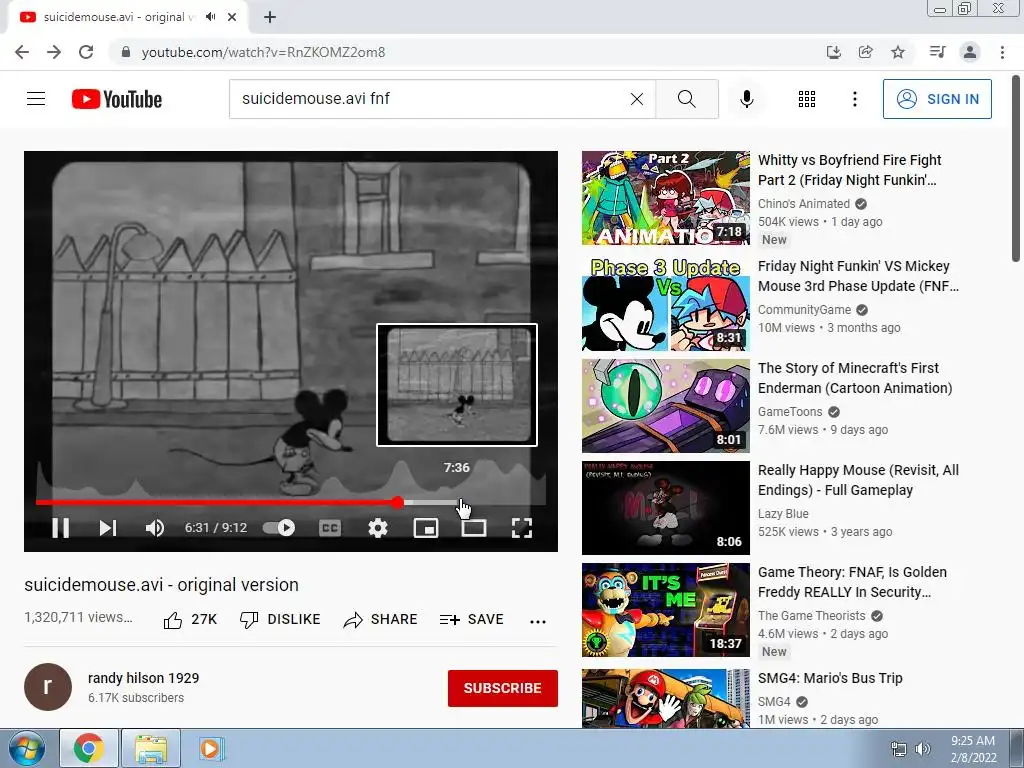This screenshot has width=1024, height=768.
Task: Open randy hilson 1929 channel avatar
Action: click(48, 687)
